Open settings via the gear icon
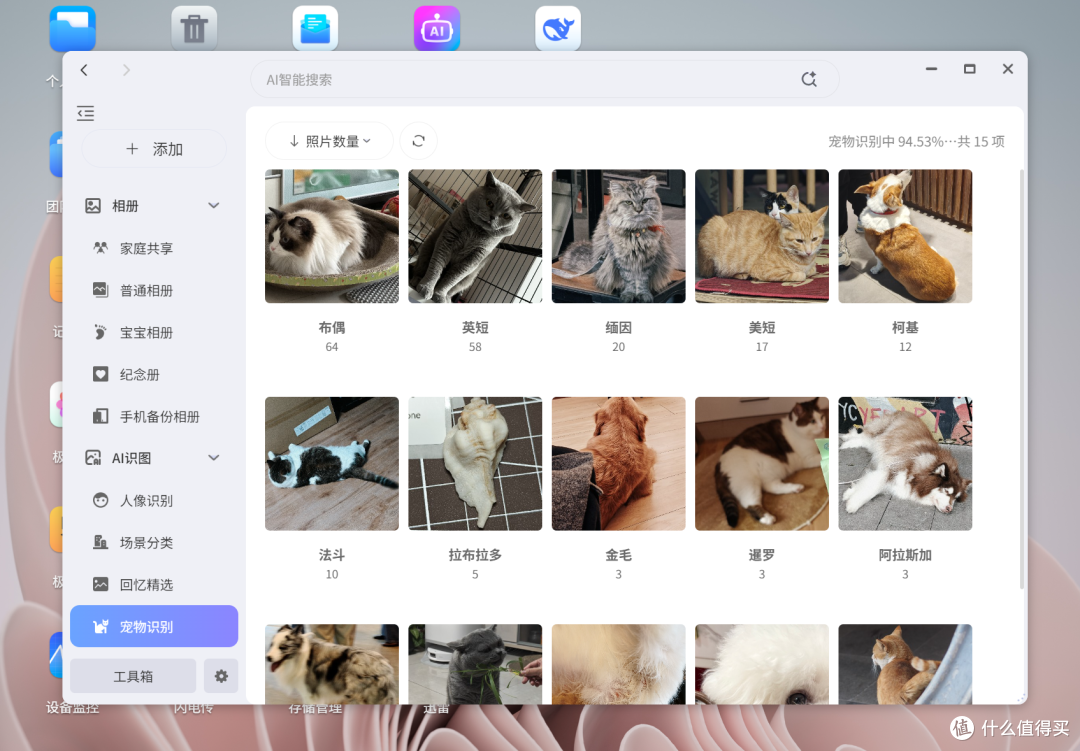The height and width of the screenshot is (751, 1080). pos(221,676)
